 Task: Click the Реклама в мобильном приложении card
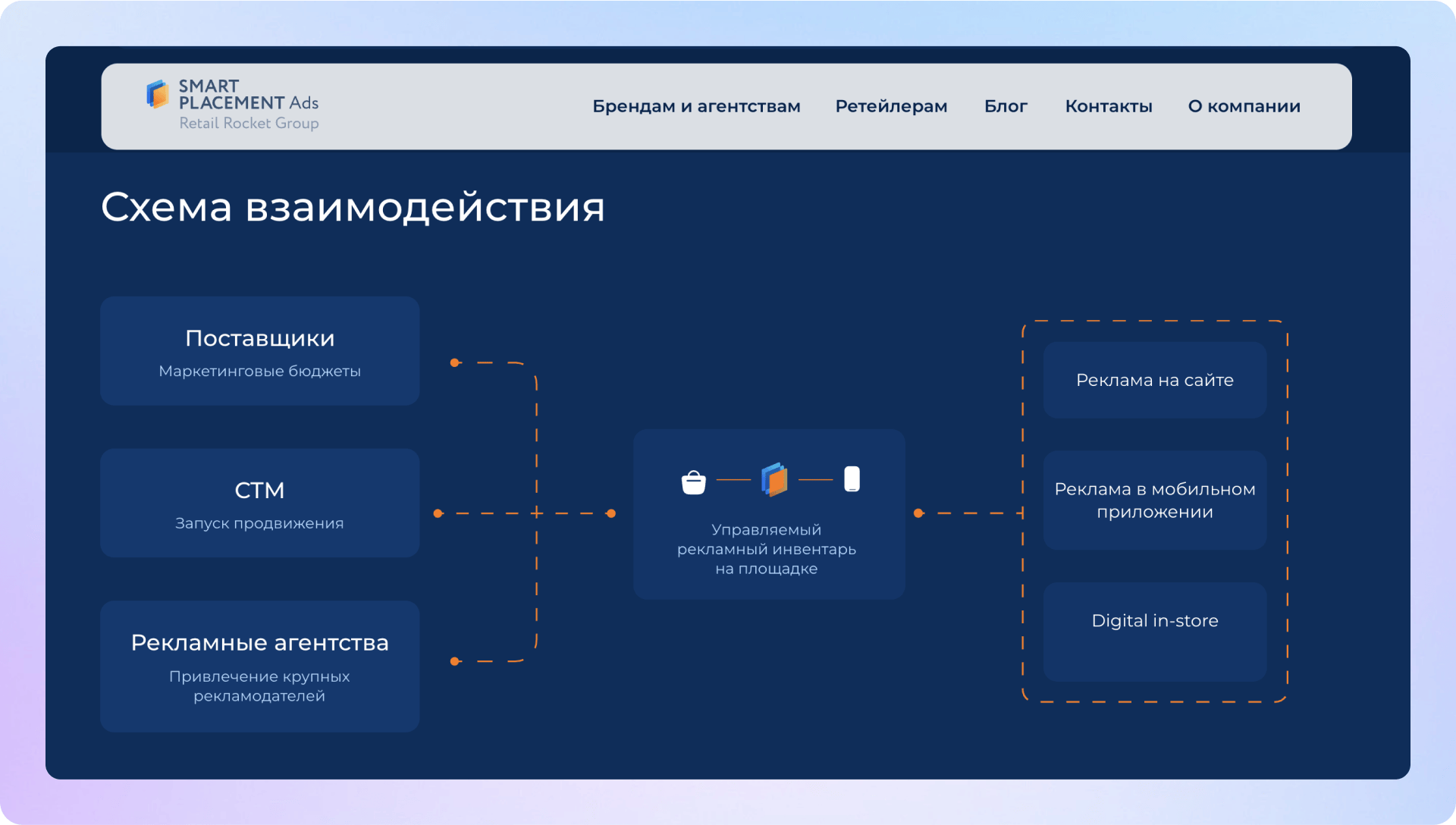tap(1154, 500)
